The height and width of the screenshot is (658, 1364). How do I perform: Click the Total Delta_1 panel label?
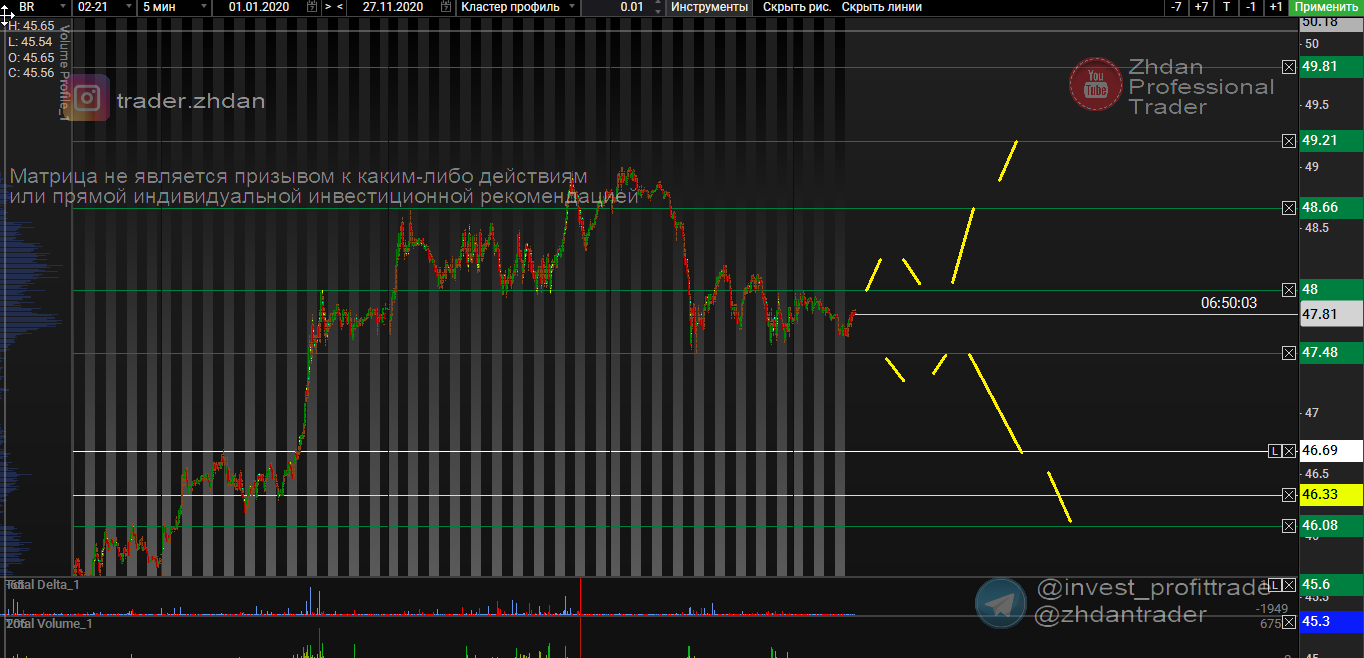tap(42, 584)
